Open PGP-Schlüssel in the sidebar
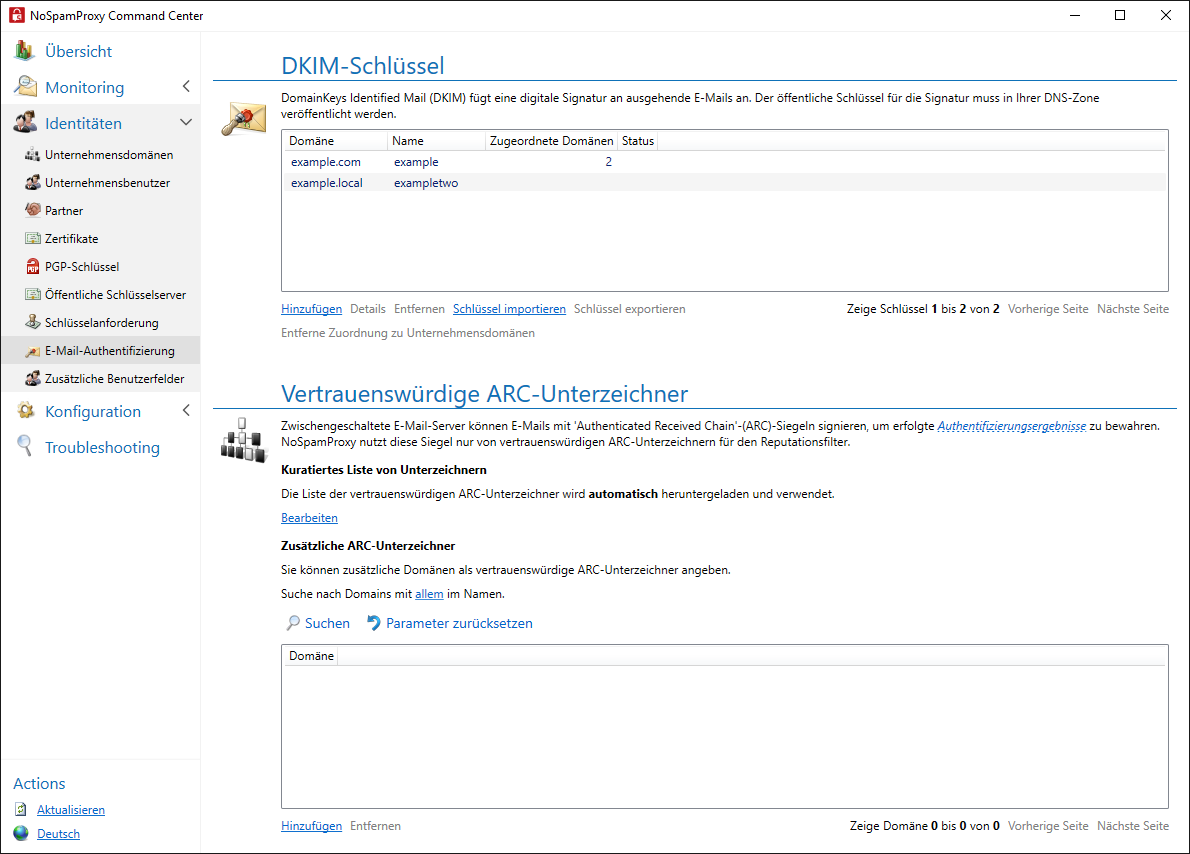1190x854 pixels. (82, 267)
